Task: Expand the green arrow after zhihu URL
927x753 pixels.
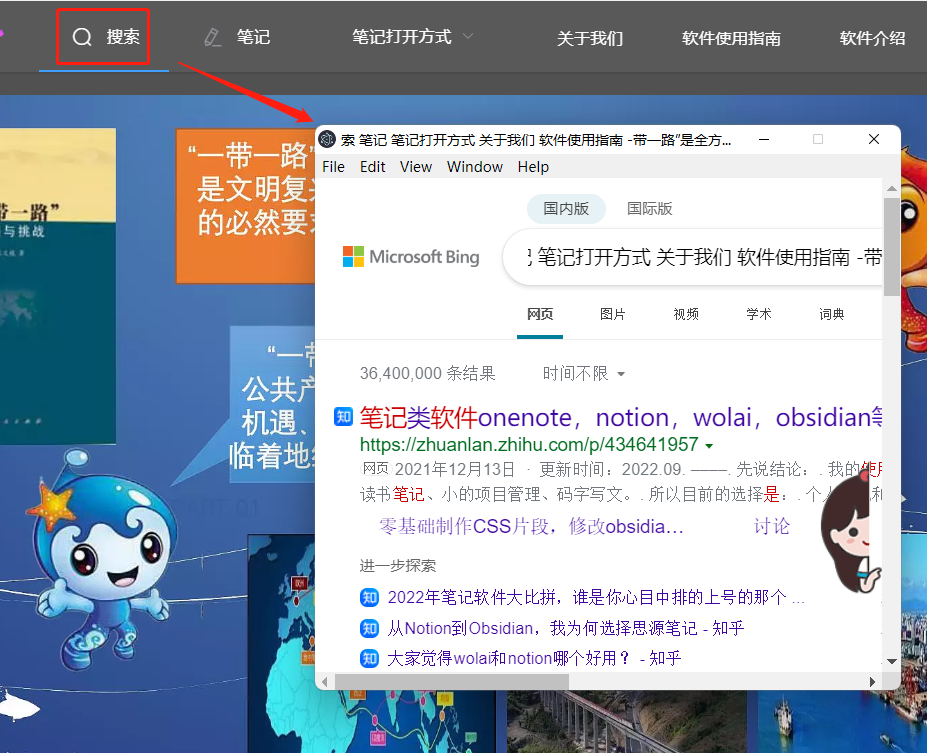Action: coord(709,445)
